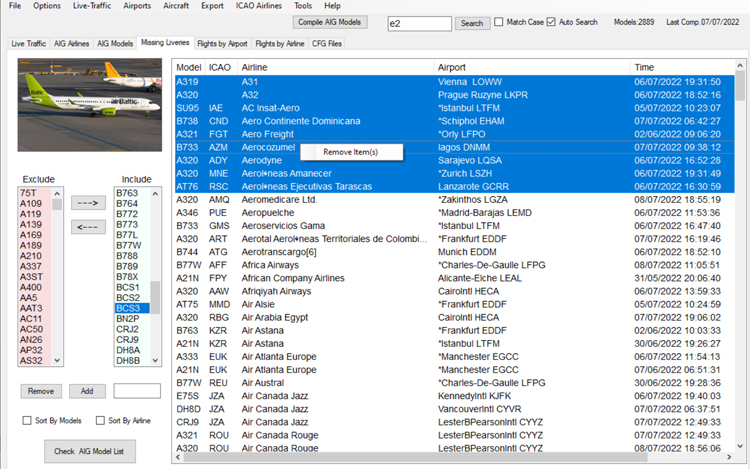Screen dimensions: 750x469
Task: Sort by the Time column header
Action: pyautogui.click(x=683, y=67)
